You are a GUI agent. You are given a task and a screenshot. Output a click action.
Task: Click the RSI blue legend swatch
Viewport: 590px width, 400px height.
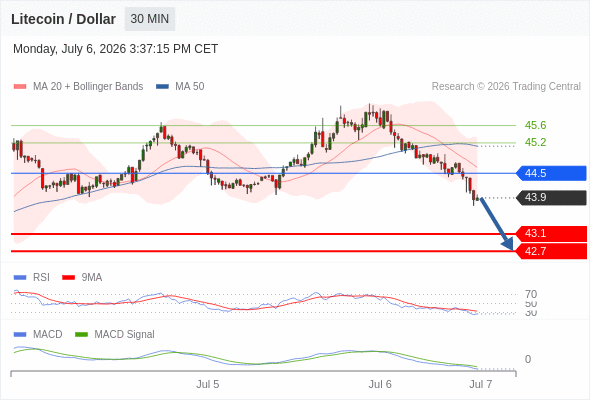pos(20,278)
